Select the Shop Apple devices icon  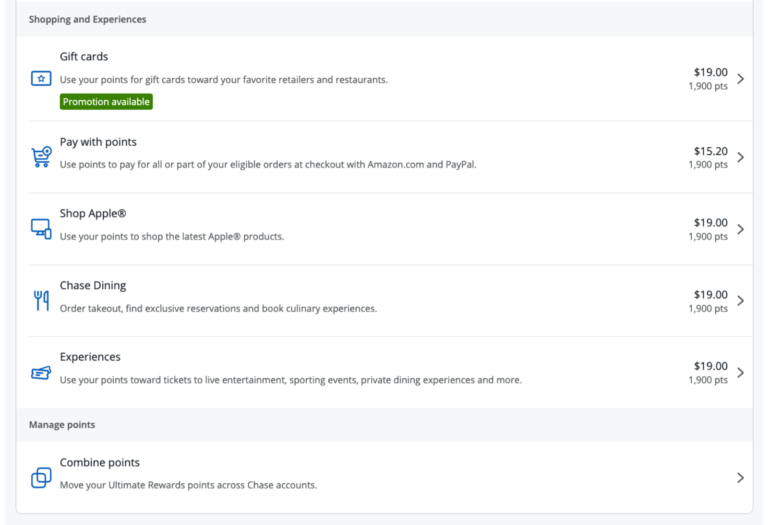pyautogui.click(x=41, y=229)
